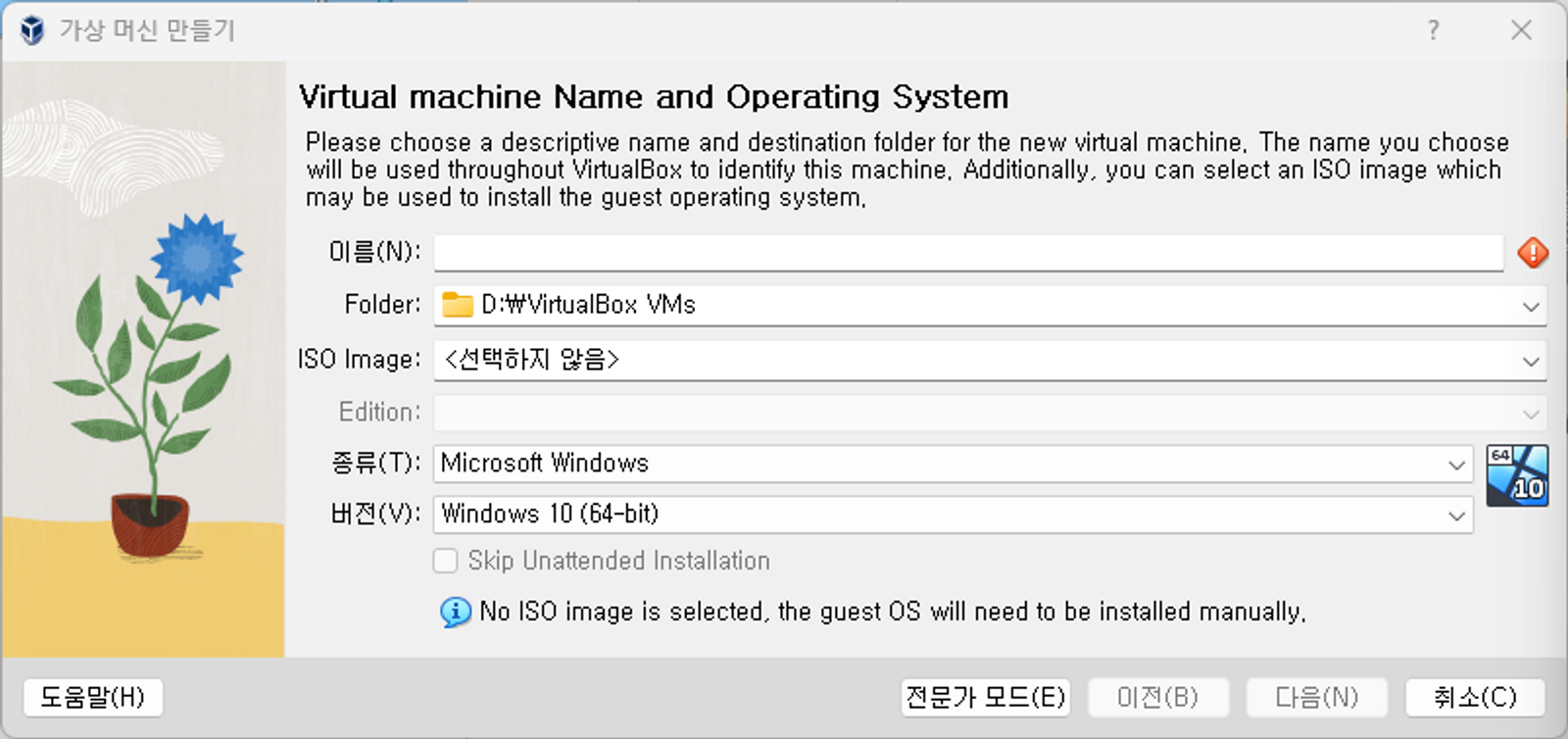Image resolution: width=1568 pixels, height=739 pixels.
Task: Click the 종류(T): label
Action: (376, 463)
